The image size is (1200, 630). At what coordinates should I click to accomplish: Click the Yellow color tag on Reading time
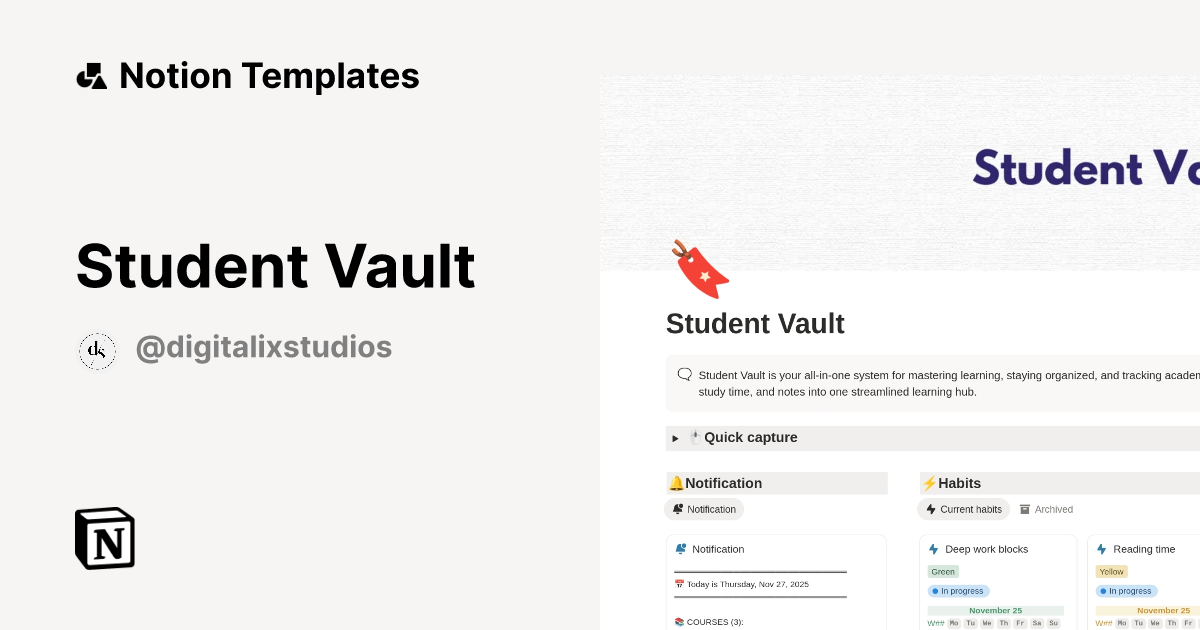(x=1111, y=571)
